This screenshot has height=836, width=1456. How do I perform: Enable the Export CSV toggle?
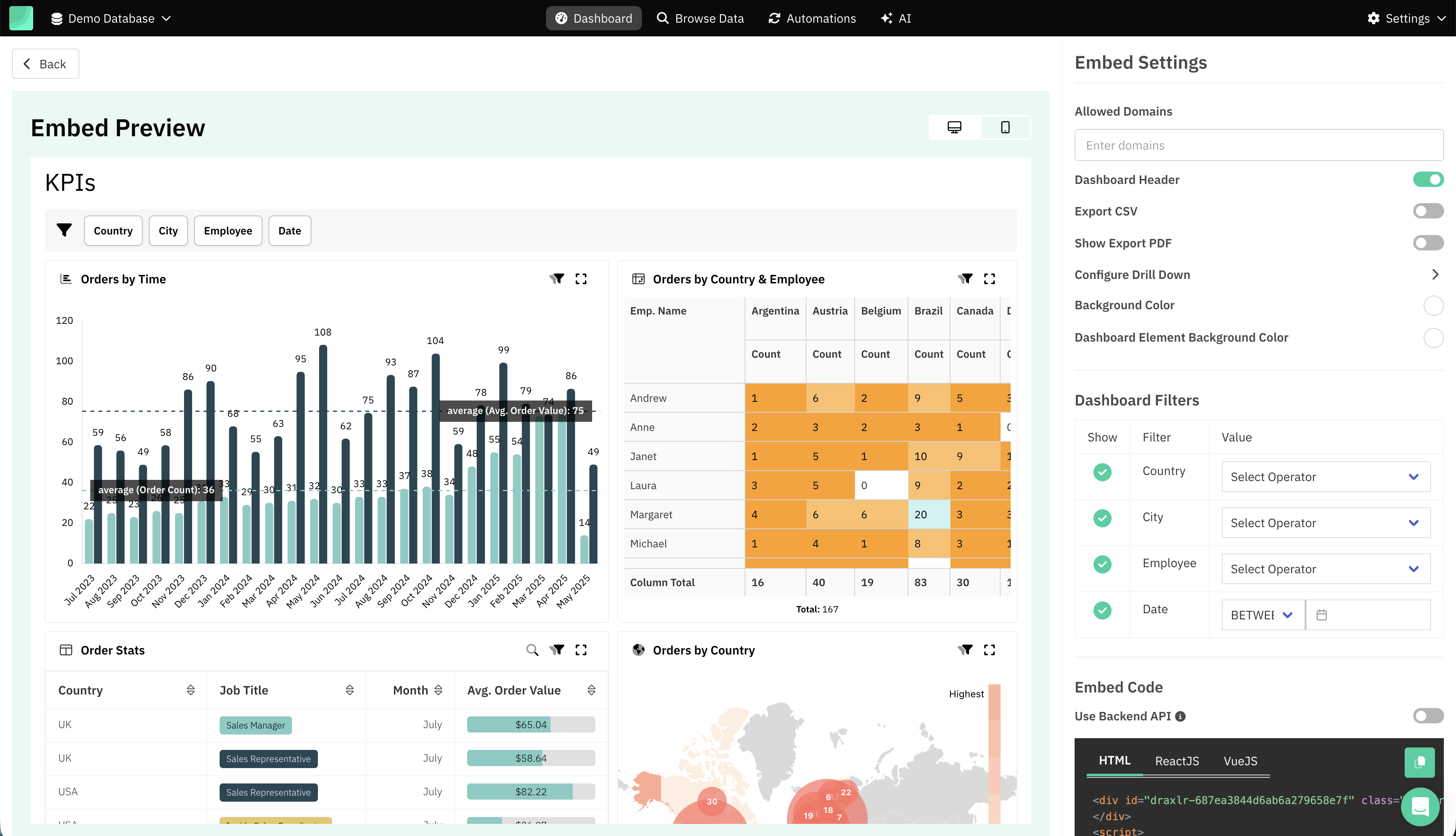tap(1428, 211)
